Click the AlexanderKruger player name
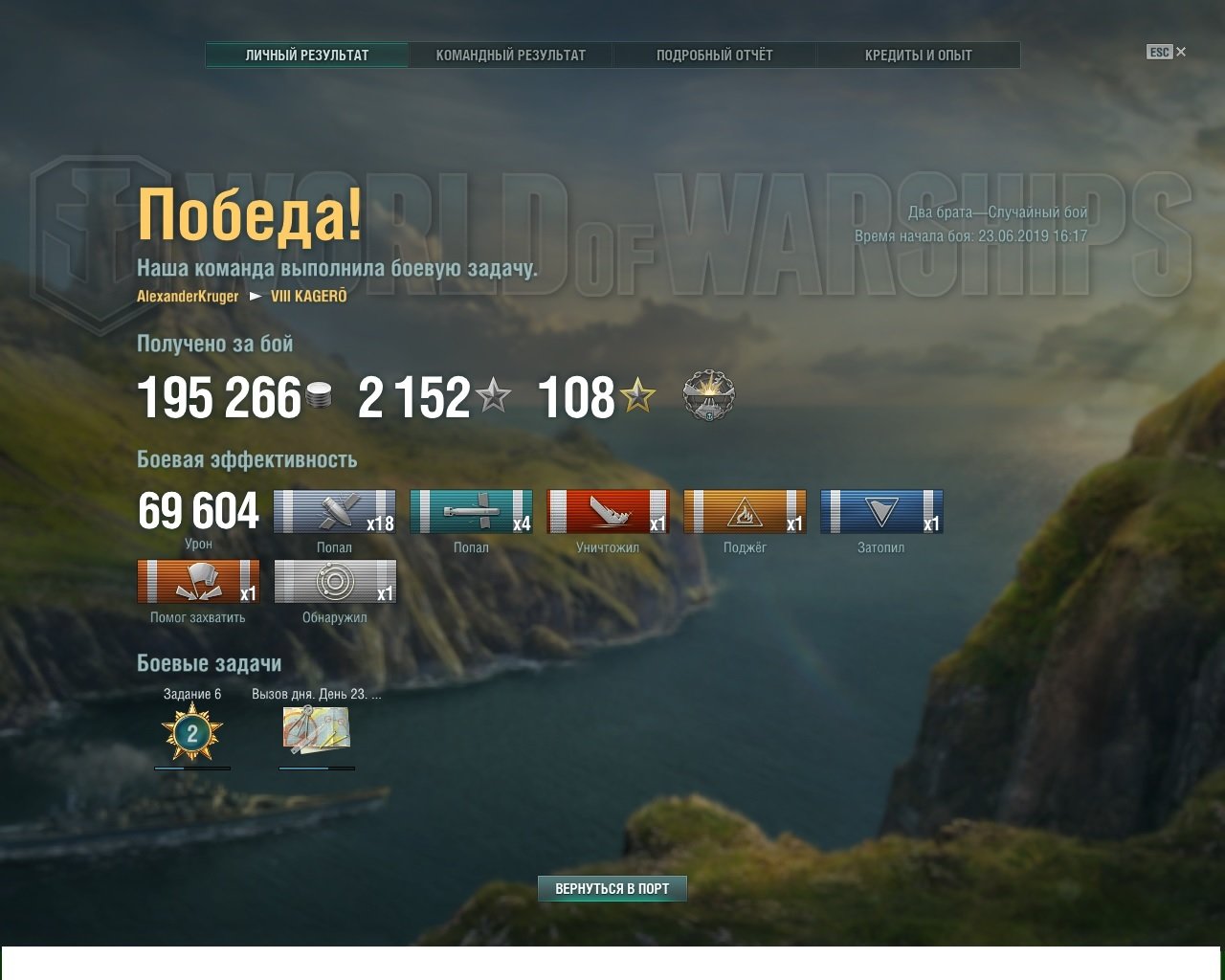 pos(188,297)
